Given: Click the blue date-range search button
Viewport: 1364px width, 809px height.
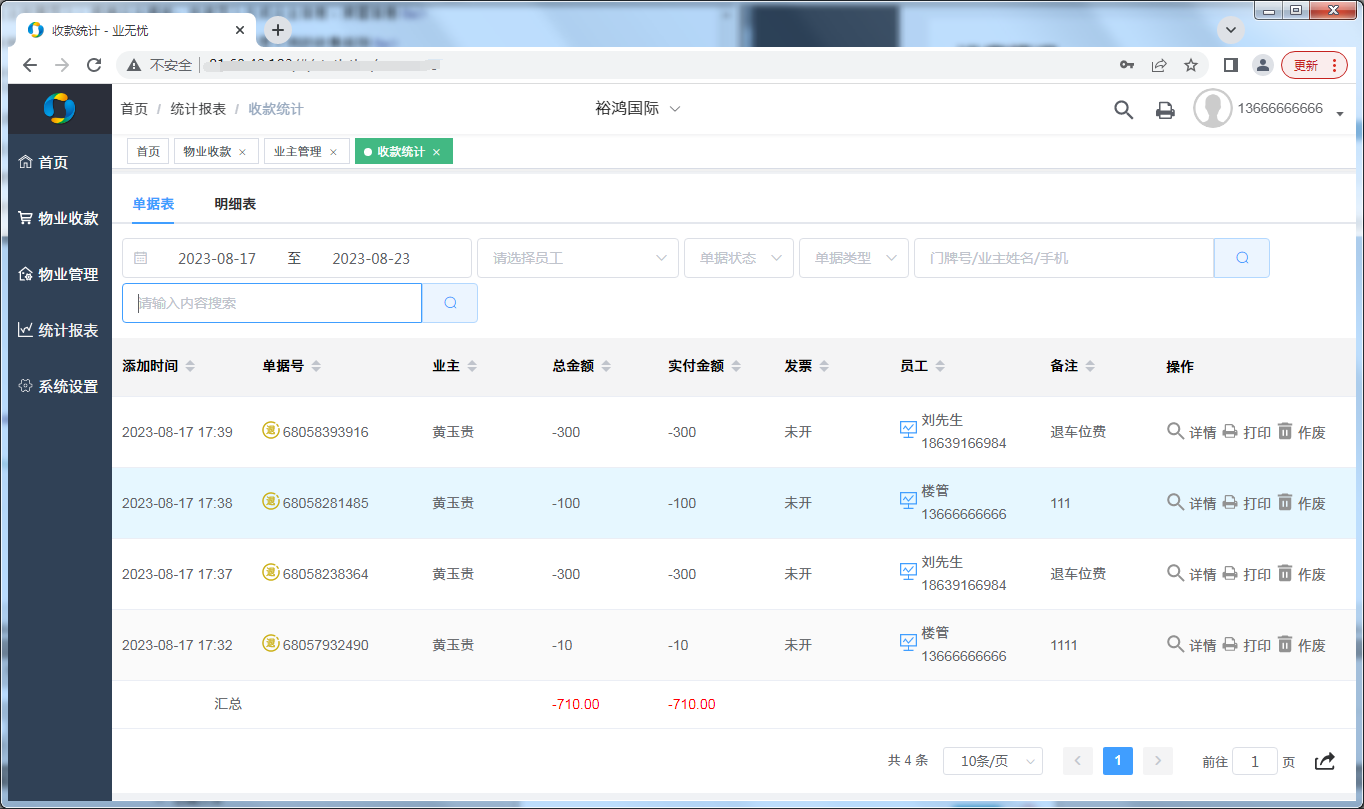Looking at the screenshot, I should 1241,258.
